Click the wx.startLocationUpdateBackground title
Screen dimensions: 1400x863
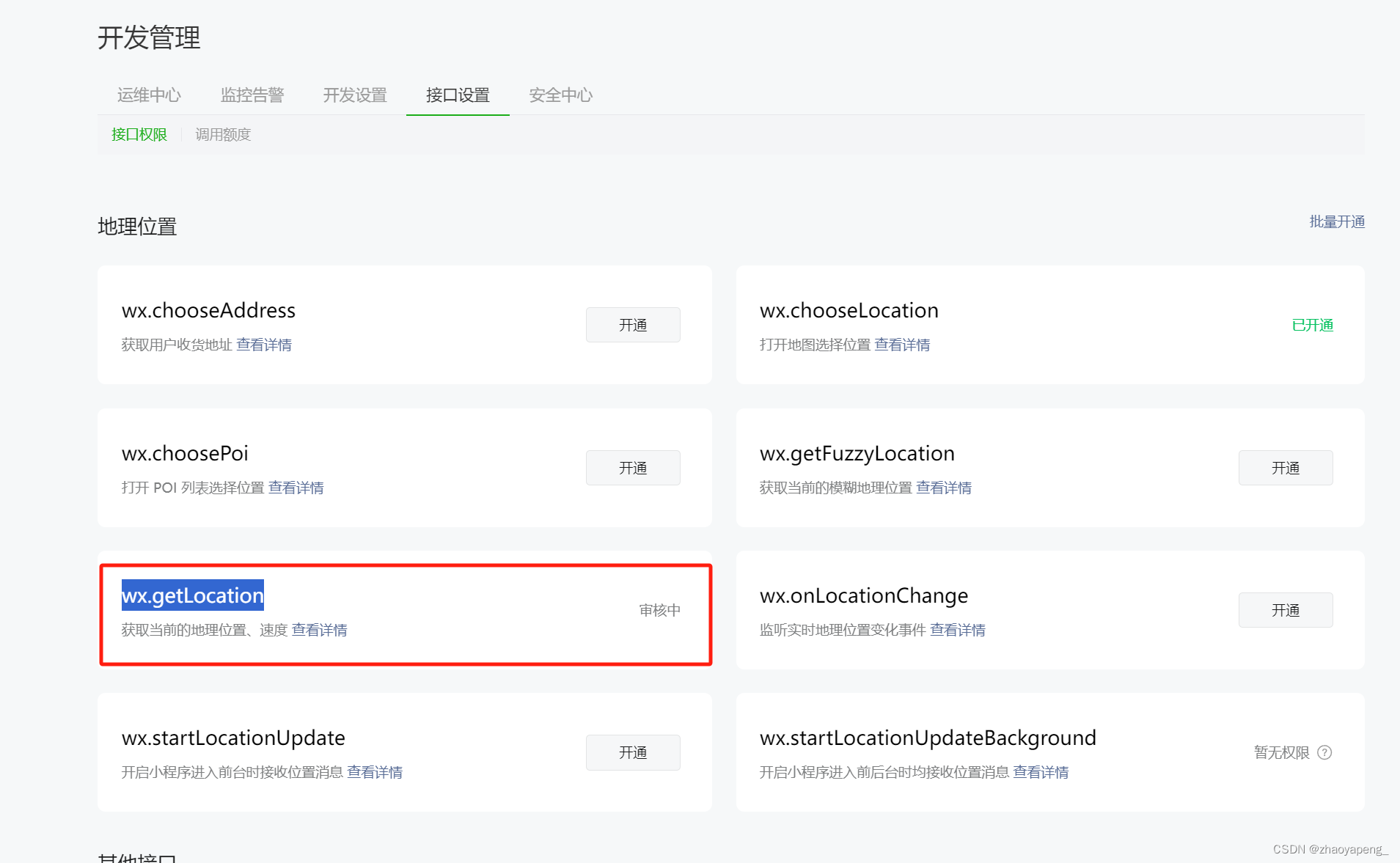928,738
